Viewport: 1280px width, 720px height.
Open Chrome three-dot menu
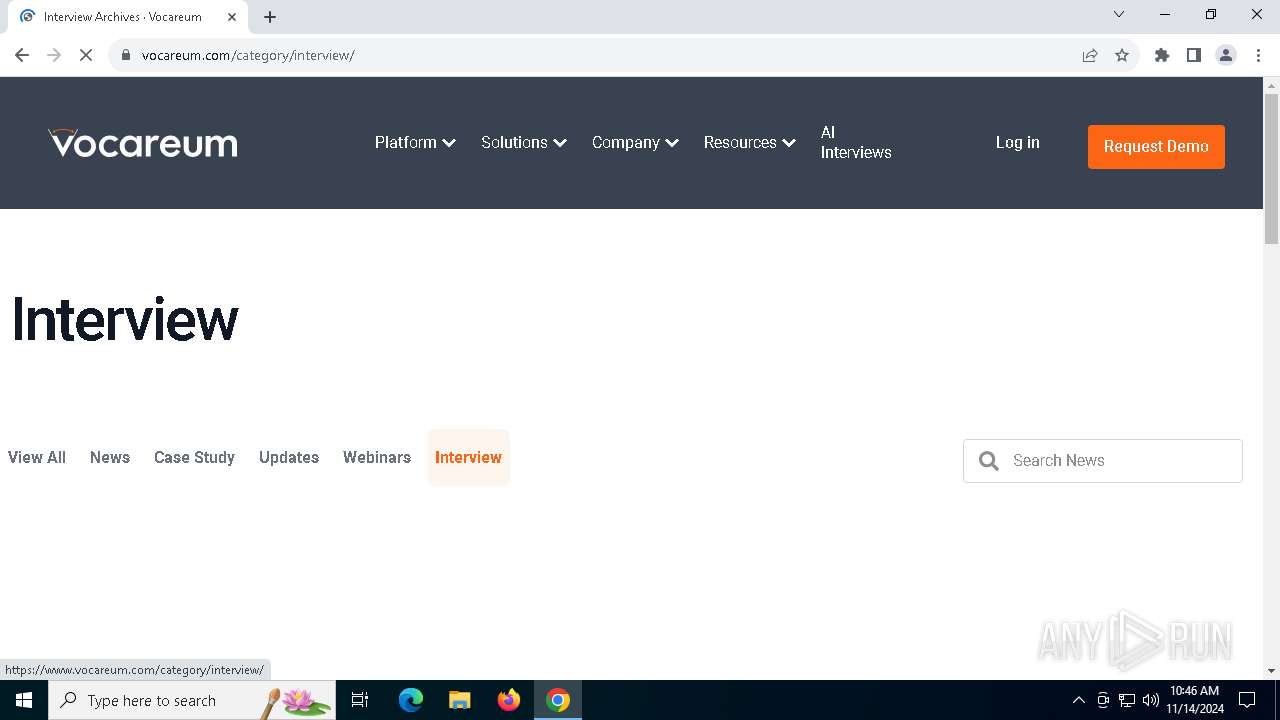tap(1258, 55)
